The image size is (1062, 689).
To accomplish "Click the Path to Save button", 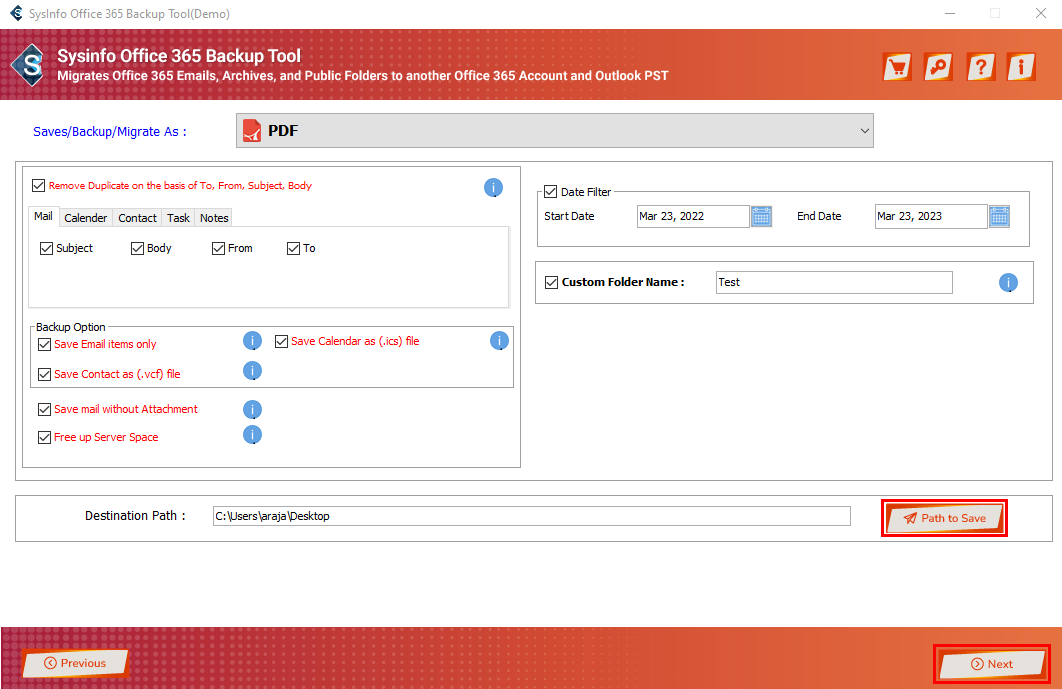I will [x=944, y=518].
